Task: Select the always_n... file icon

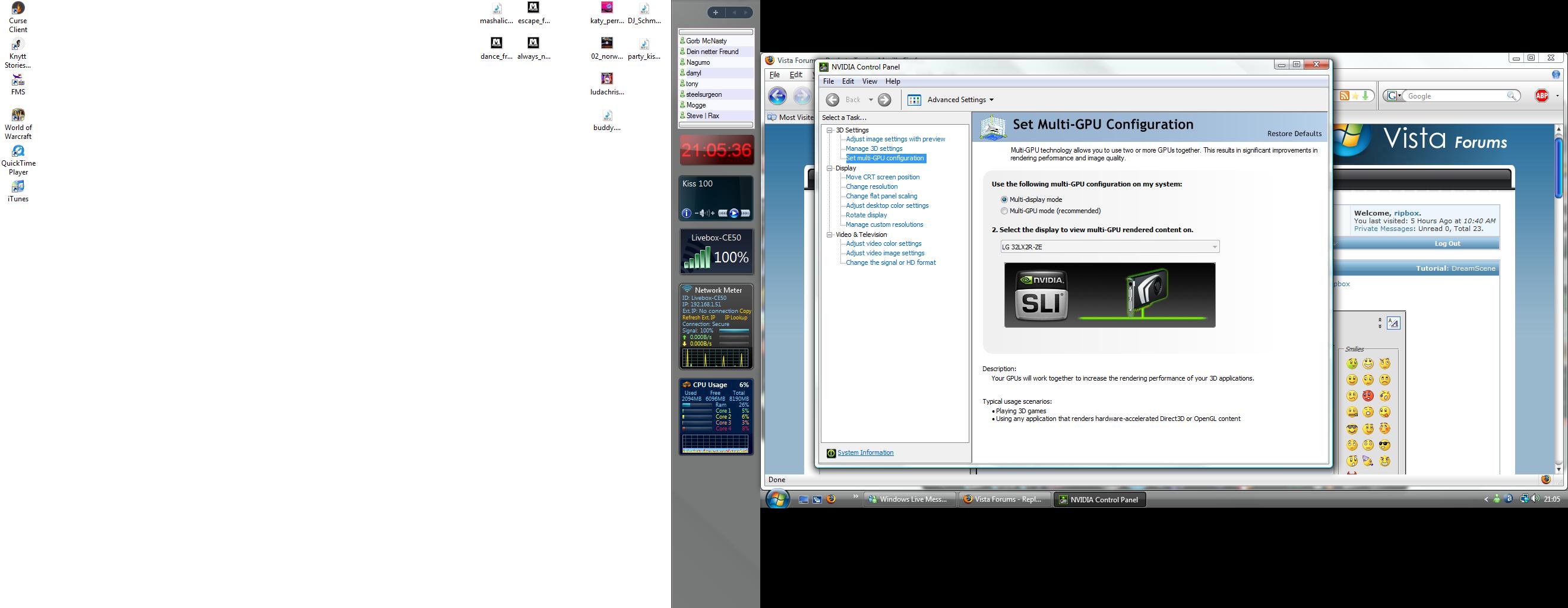Action: (x=533, y=49)
